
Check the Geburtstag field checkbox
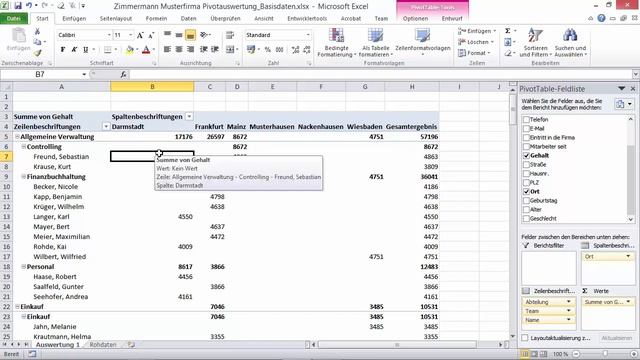[526, 200]
